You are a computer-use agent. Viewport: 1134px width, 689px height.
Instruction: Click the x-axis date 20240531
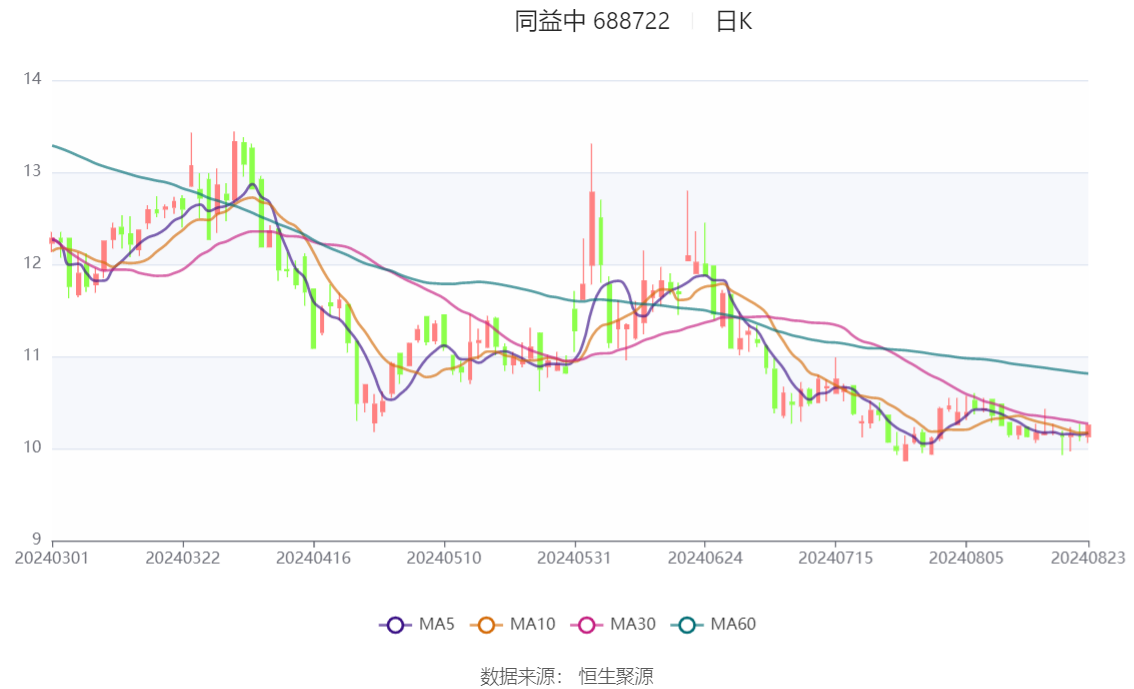tap(574, 558)
